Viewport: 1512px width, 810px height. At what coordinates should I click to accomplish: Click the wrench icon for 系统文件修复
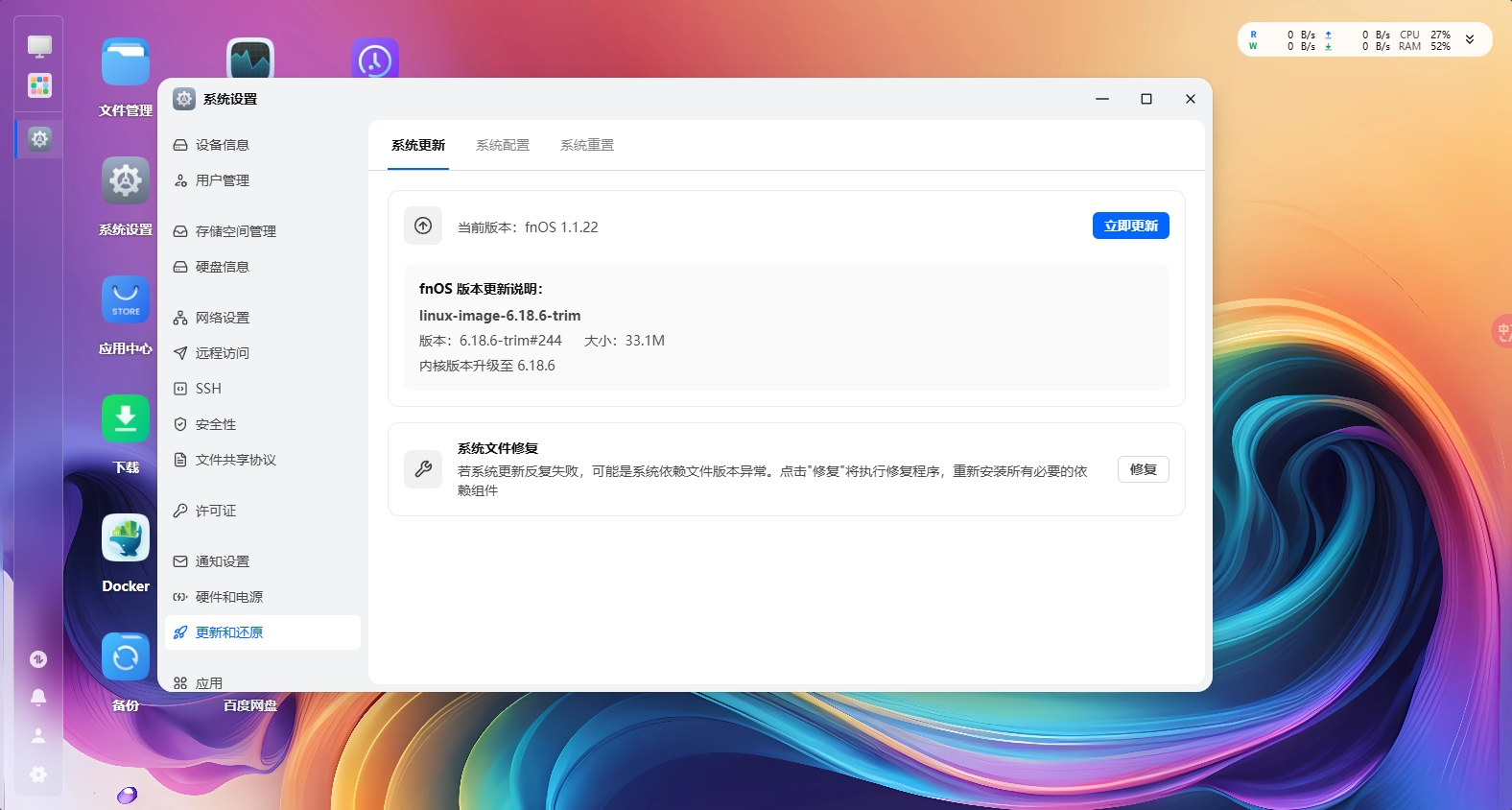point(423,469)
